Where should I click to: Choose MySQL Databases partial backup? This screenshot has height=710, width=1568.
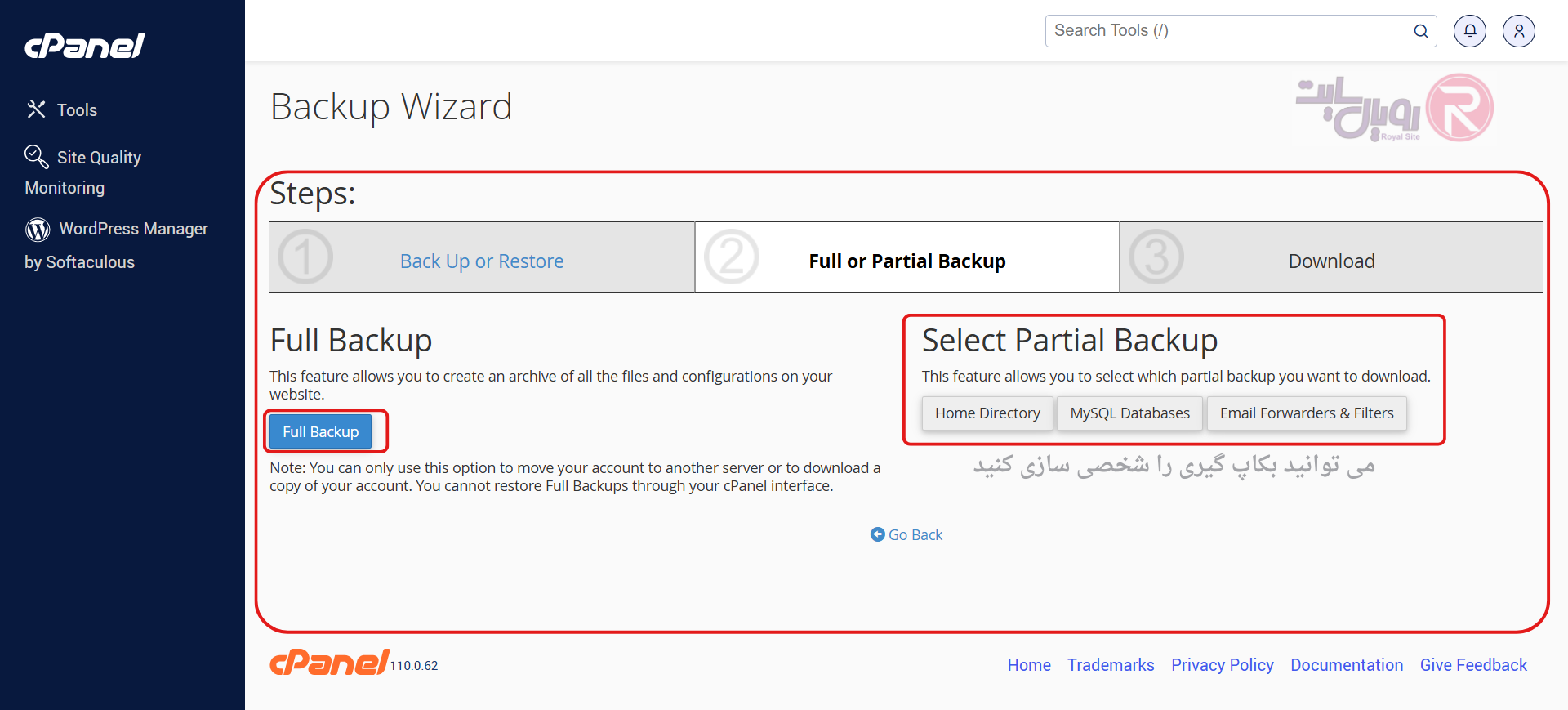1130,413
